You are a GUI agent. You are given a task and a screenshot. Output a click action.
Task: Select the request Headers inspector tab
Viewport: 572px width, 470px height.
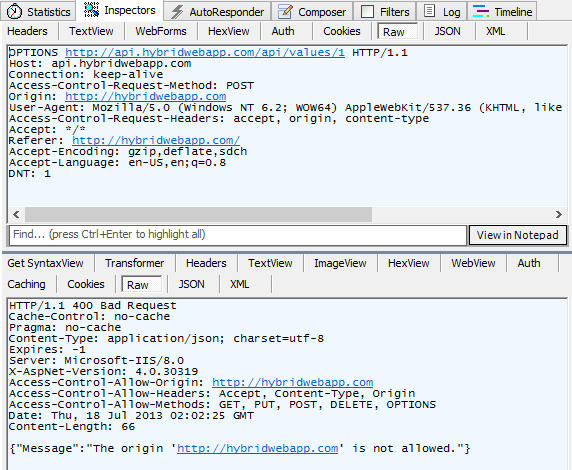click(27, 31)
